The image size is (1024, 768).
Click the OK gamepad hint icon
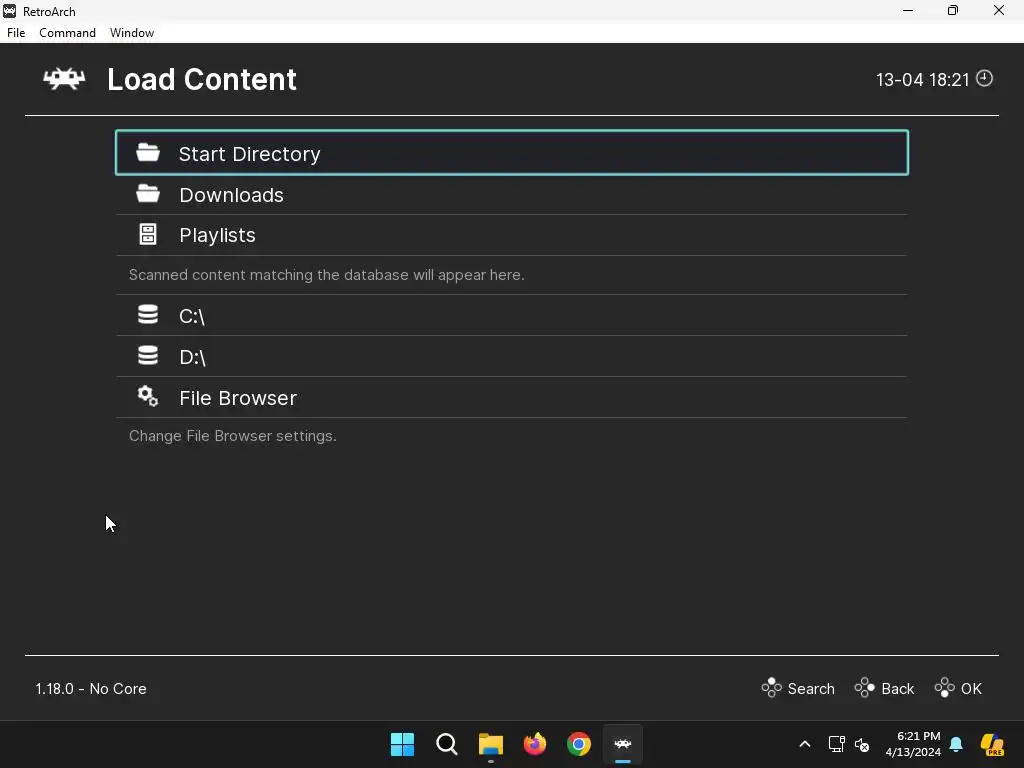click(944, 688)
